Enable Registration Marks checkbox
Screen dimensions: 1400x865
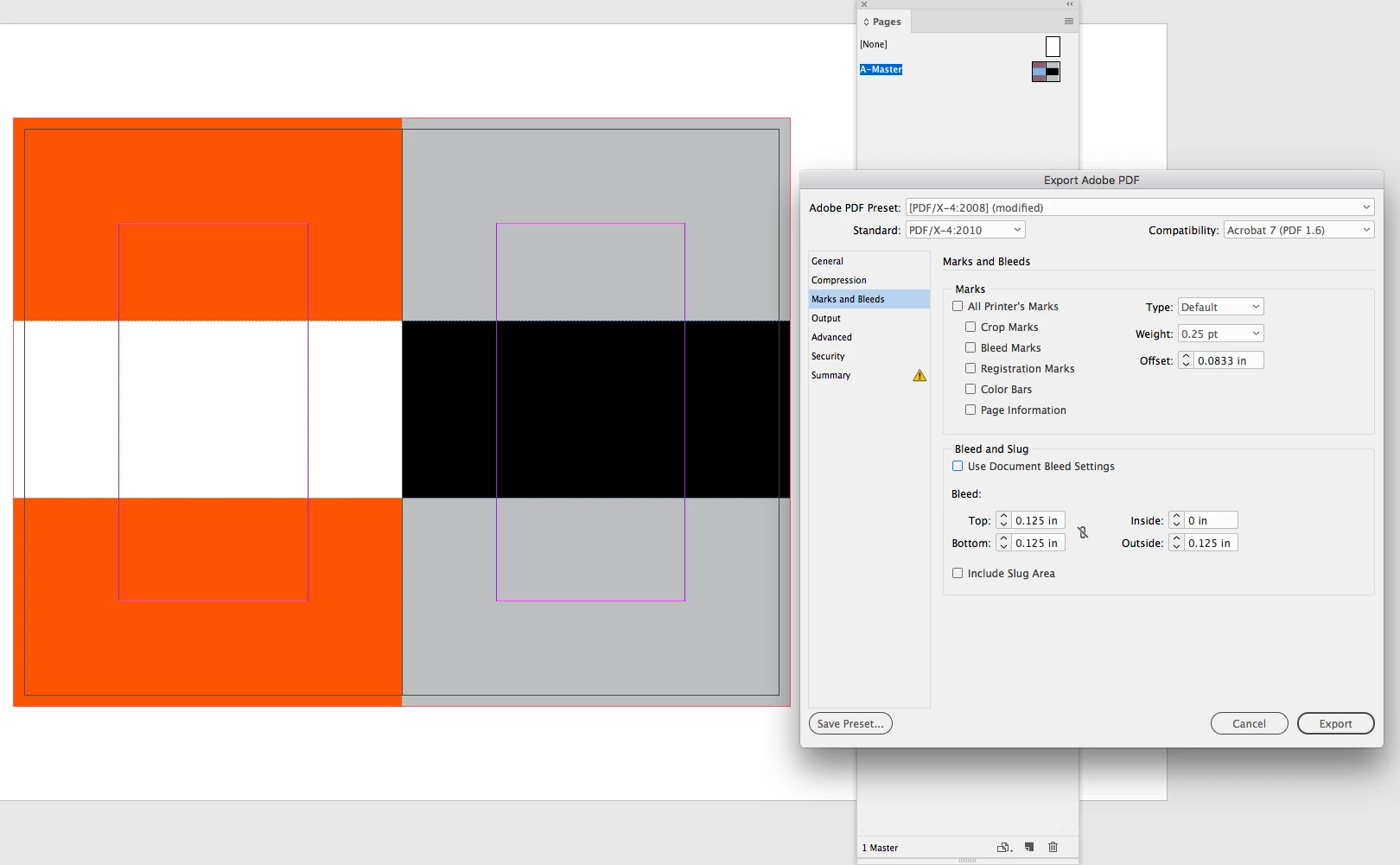[x=970, y=368]
